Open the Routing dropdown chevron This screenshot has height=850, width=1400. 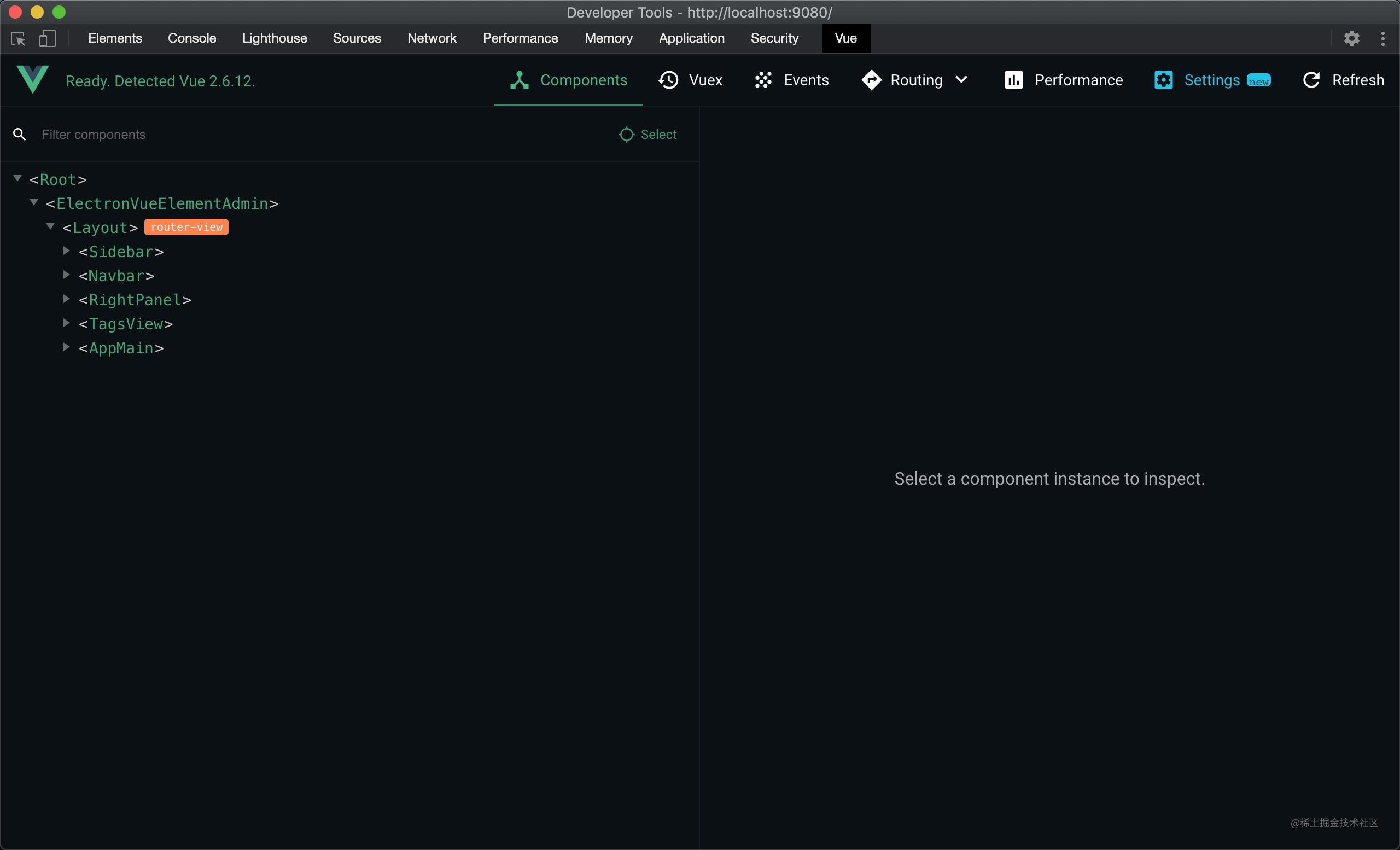(962, 80)
